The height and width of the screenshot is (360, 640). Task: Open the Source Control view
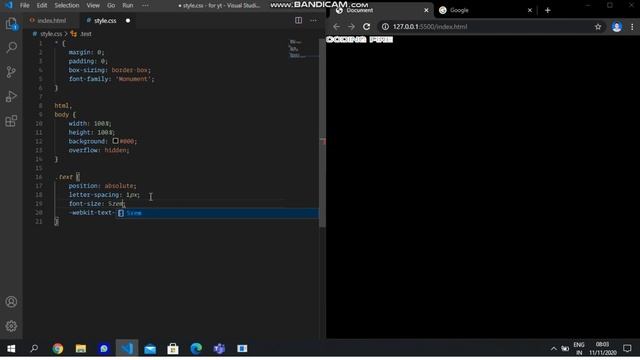11,72
